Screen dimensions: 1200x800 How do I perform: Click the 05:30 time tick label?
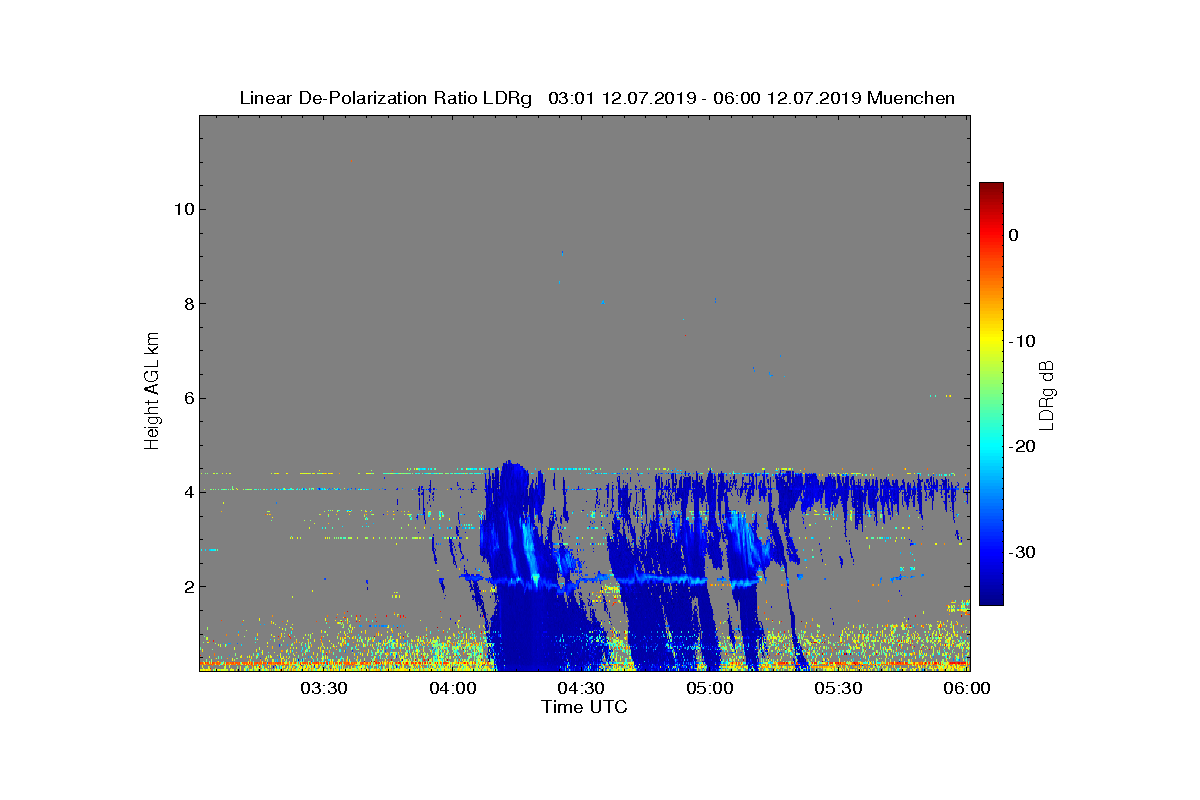coord(840,688)
